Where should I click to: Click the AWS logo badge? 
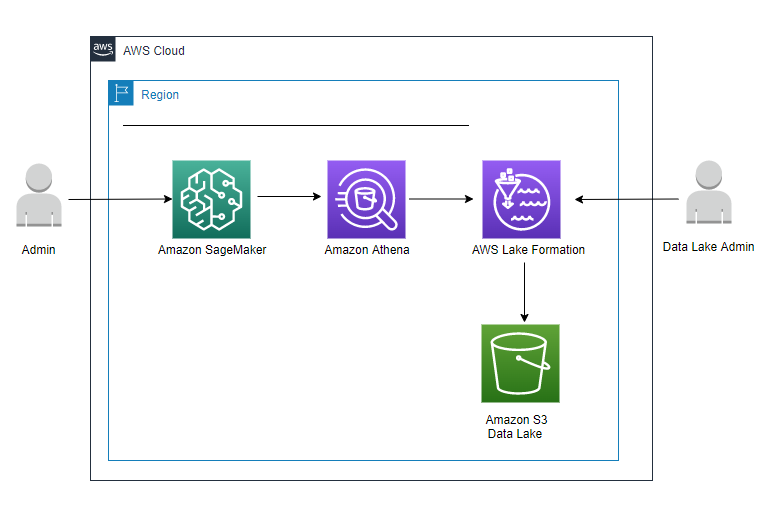pyautogui.click(x=103, y=49)
